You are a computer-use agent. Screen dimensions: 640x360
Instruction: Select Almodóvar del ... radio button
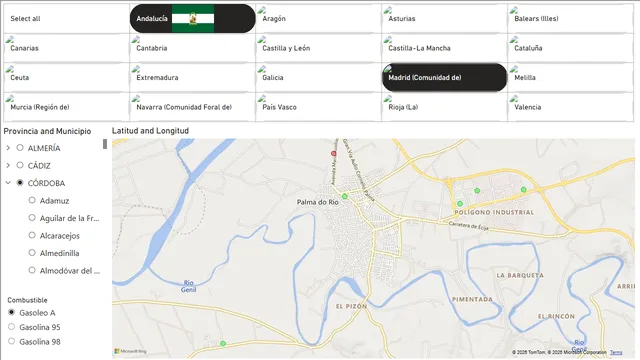coord(32,270)
